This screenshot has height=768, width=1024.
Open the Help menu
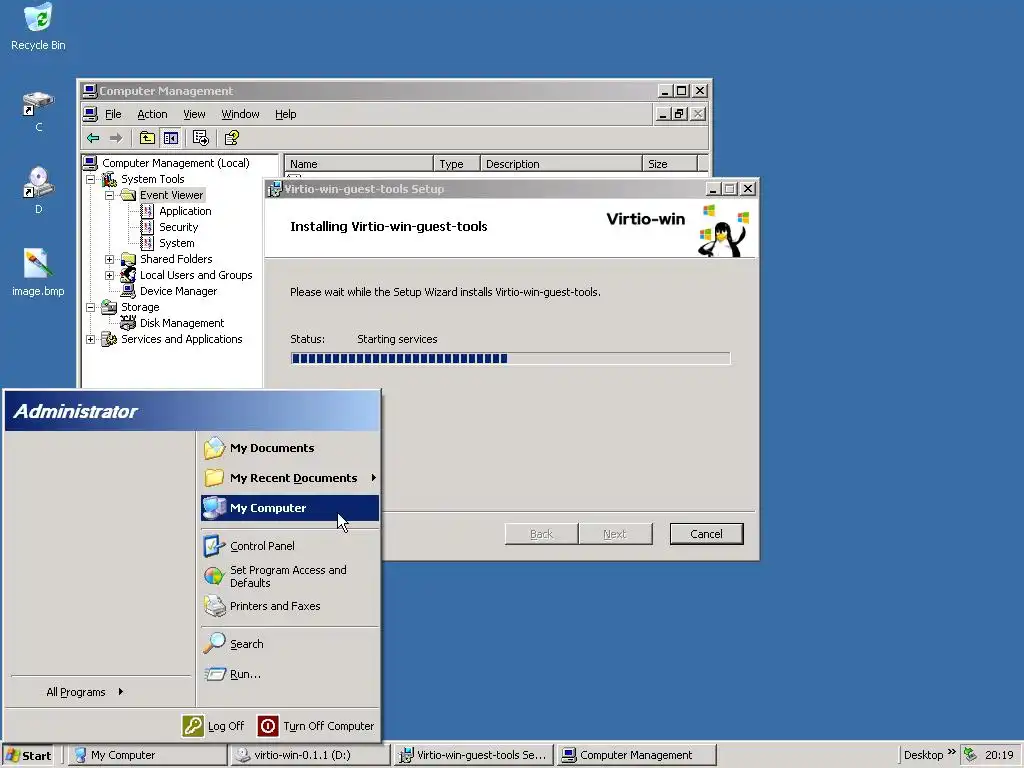285,114
